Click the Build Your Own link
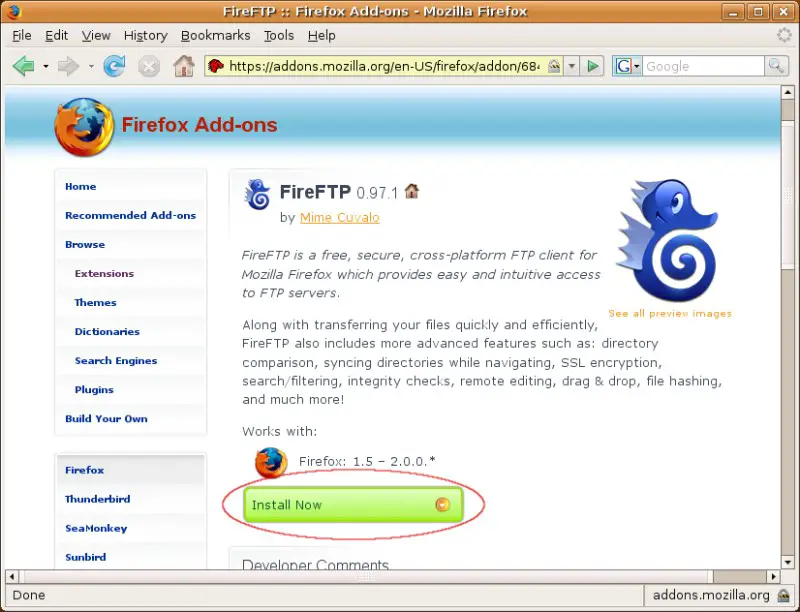Viewport: 800px width, 612px height. click(x=106, y=419)
